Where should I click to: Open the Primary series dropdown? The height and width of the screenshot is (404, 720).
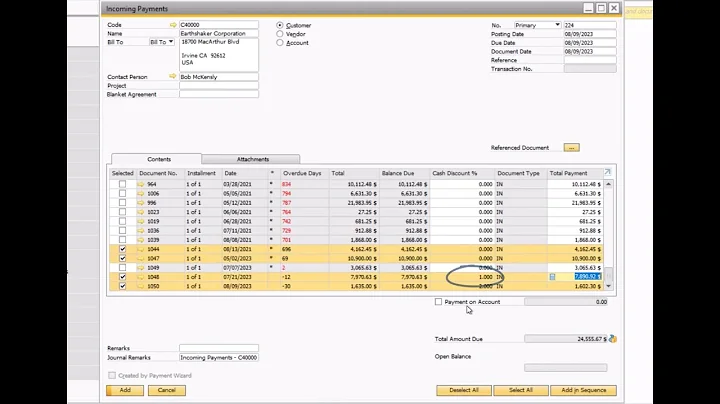pyautogui.click(x=537, y=25)
